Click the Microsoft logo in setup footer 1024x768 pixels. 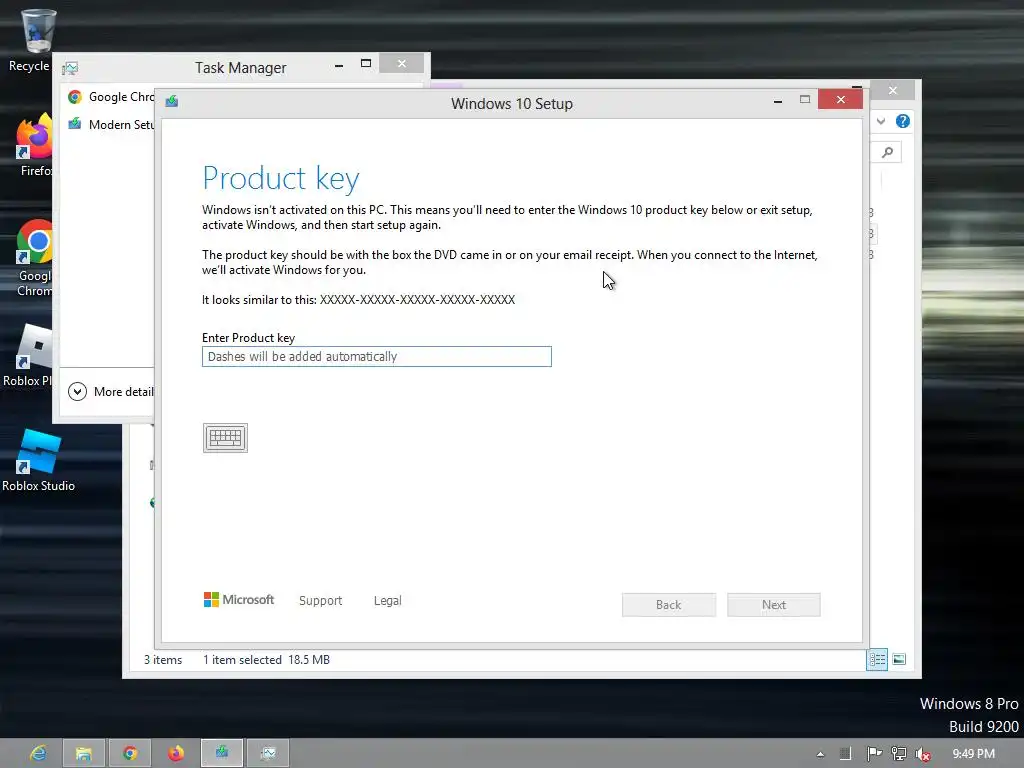click(x=239, y=600)
